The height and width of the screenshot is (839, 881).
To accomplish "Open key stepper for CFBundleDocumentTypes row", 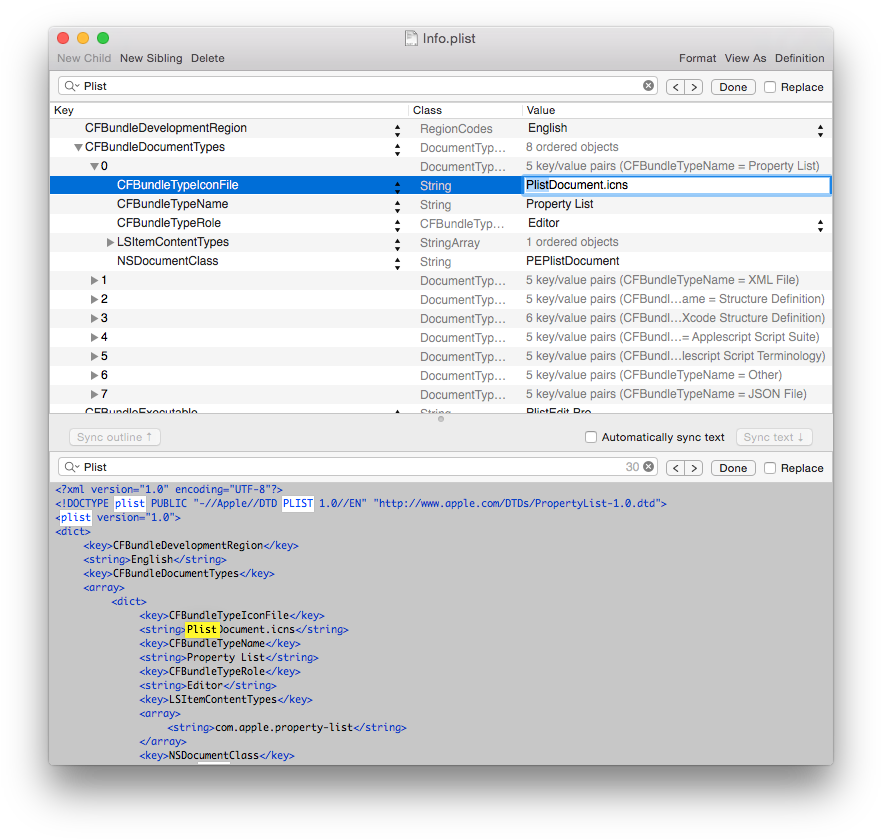I will coord(397,149).
